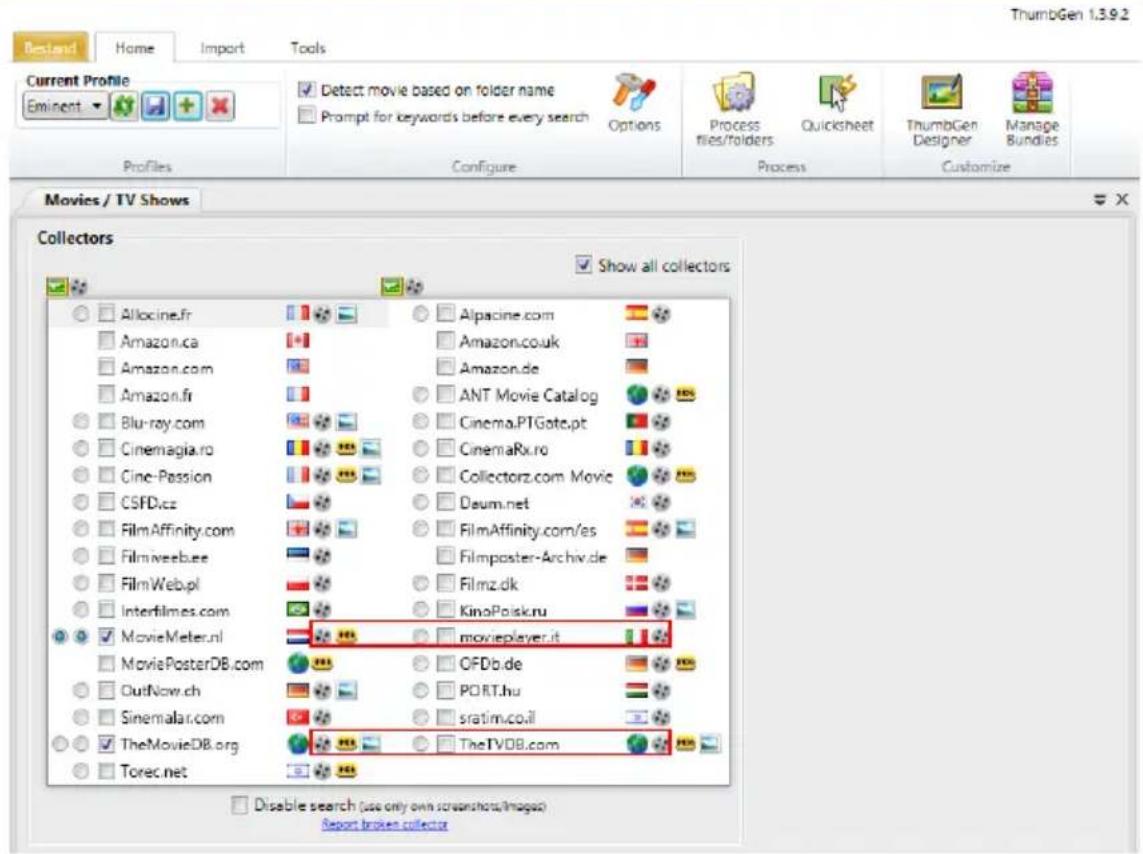Click the text "OutNow.ch"

click(x=160, y=691)
